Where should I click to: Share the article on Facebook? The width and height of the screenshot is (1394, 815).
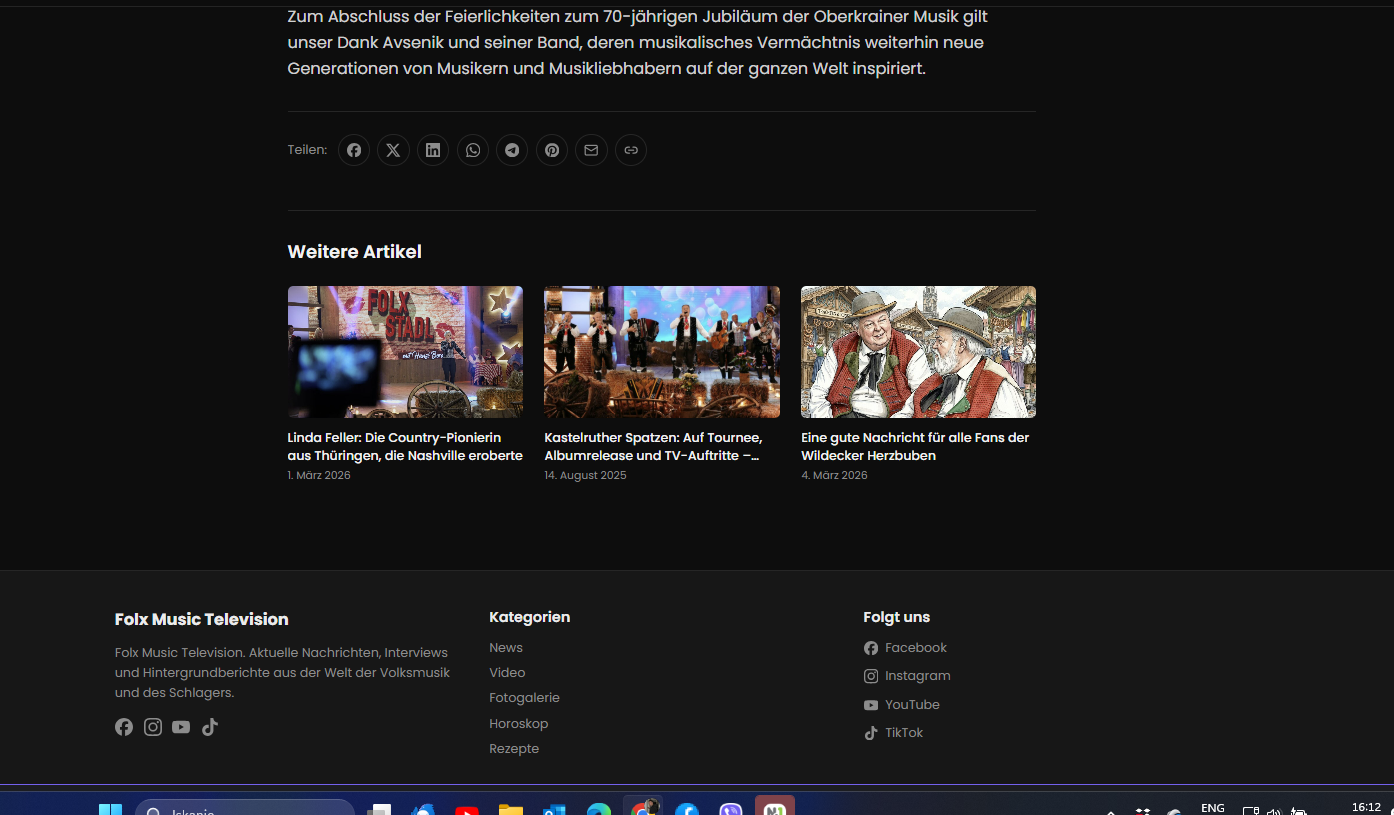tap(353, 150)
